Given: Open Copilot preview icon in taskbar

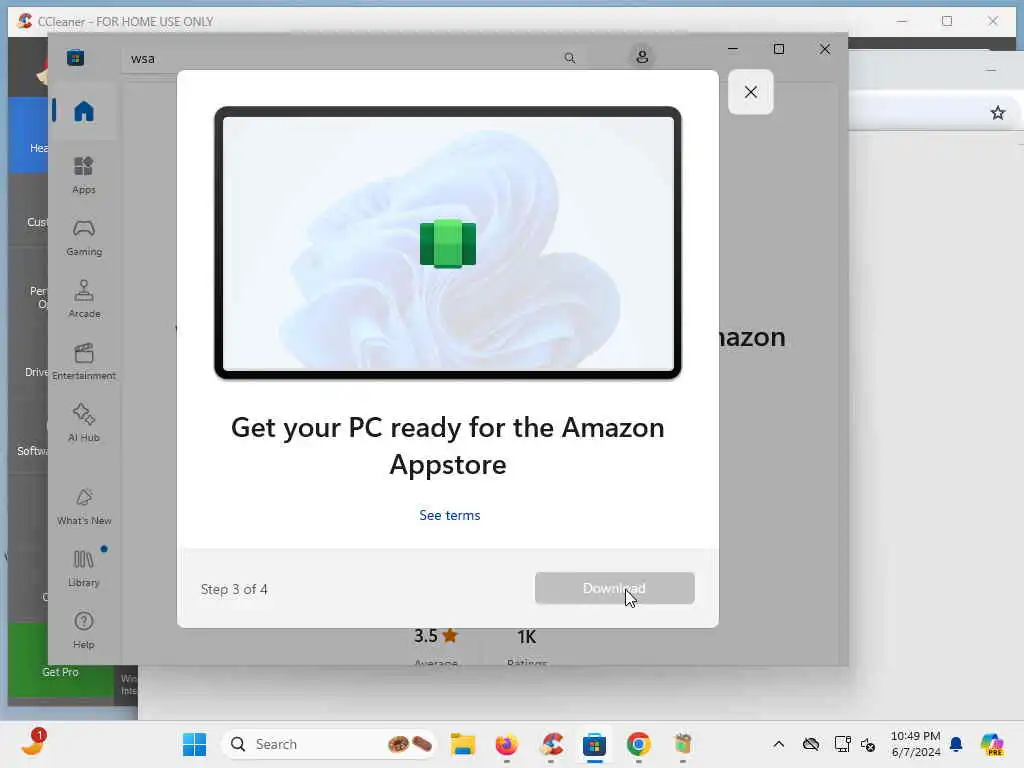Looking at the screenshot, I should (x=991, y=744).
